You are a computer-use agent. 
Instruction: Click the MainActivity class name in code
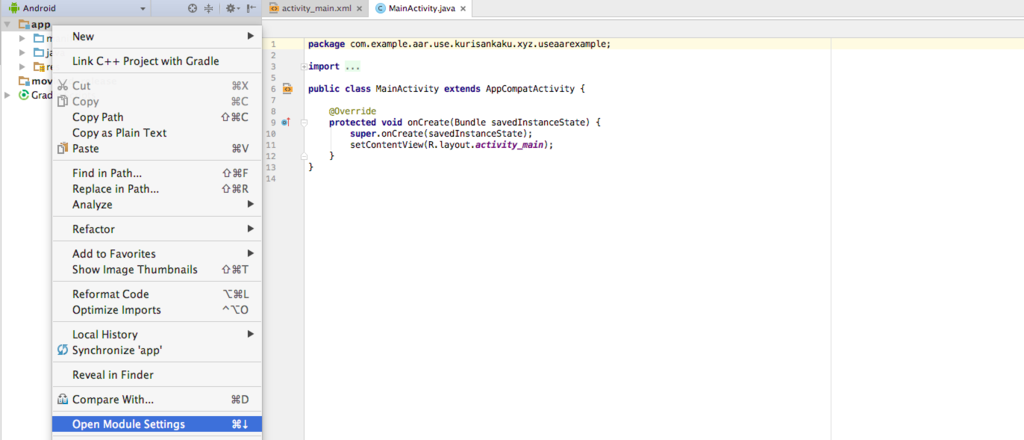tap(407, 89)
